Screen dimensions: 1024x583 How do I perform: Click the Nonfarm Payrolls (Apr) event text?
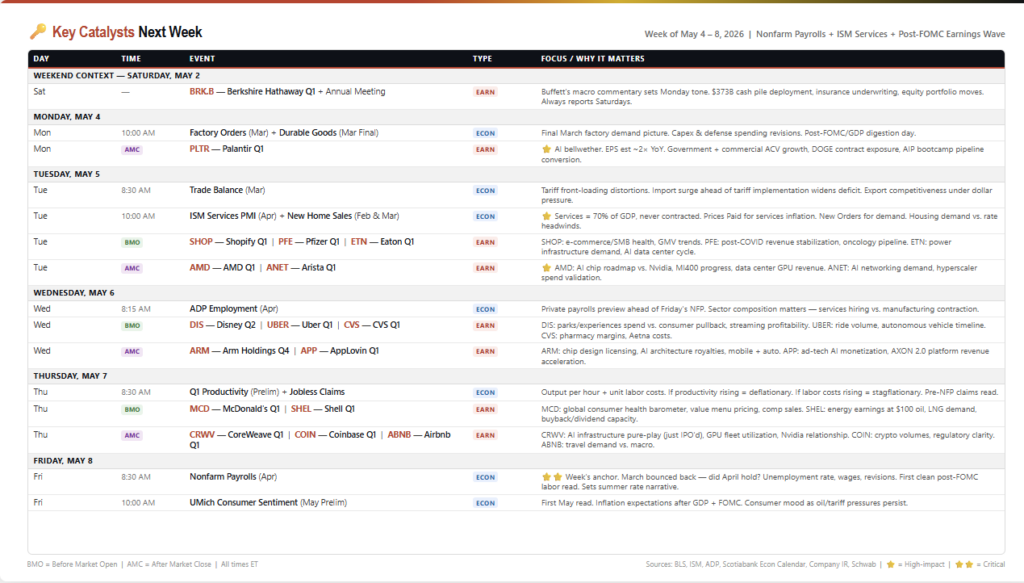[x=233, y=477]
